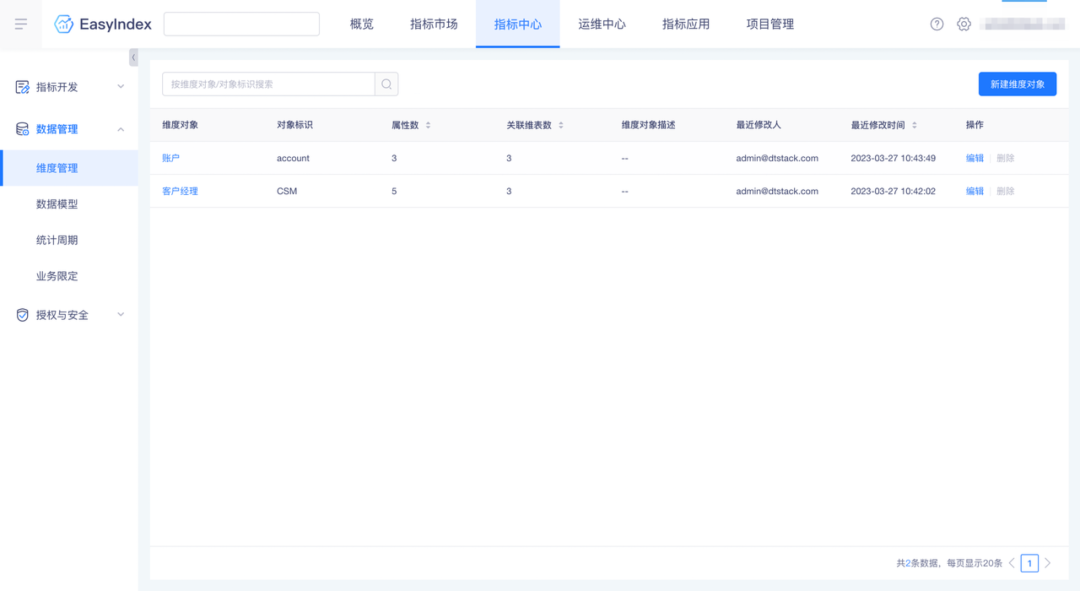Open the 客户经理 dimension object link
1080x591 pixels.
pos(180,191)
